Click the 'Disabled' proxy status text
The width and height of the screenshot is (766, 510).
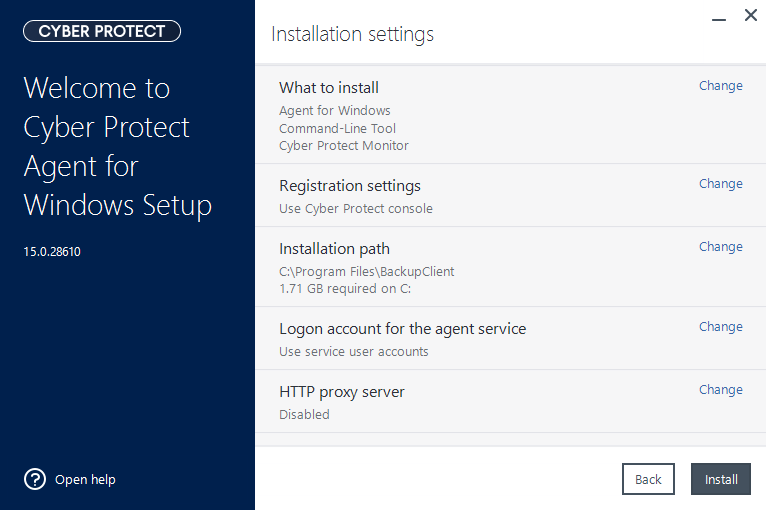[x=304, y=415]
